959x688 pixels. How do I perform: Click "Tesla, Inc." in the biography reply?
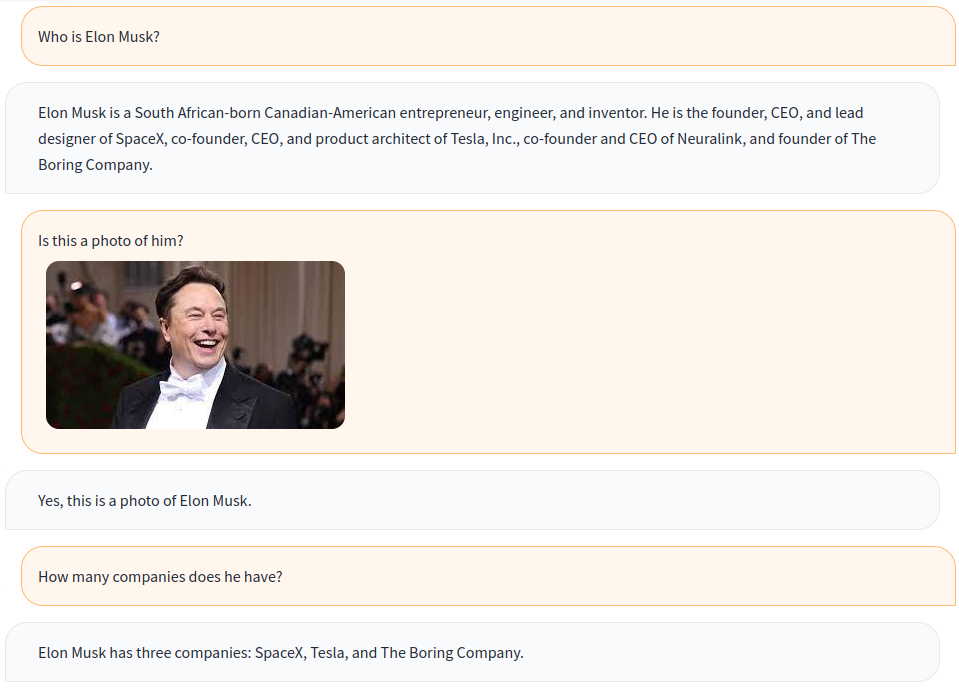point(483,139)
